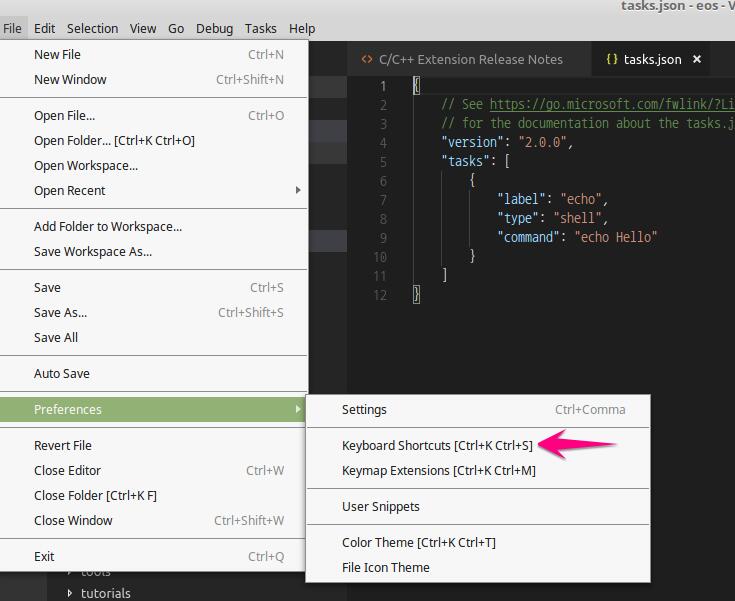735x601 pixels.
Task: Open the Go menu
Action: coord(176,29)
